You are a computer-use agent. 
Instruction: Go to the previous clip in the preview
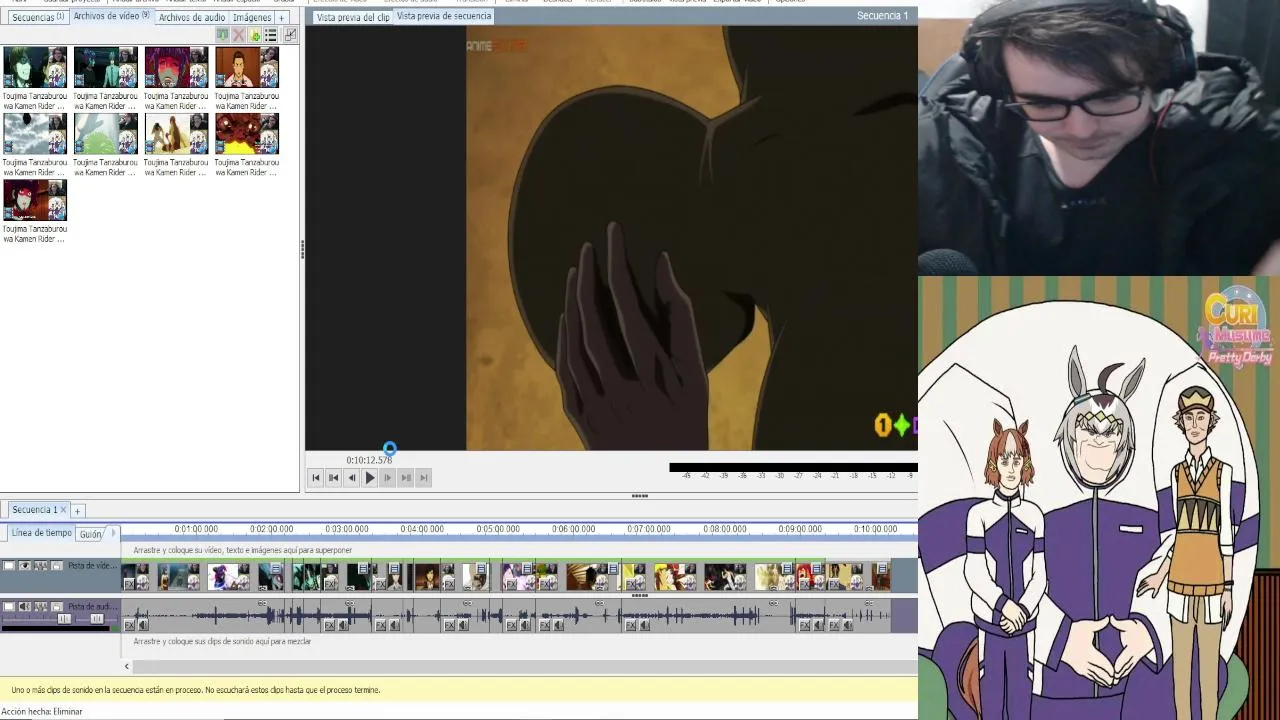333,478
